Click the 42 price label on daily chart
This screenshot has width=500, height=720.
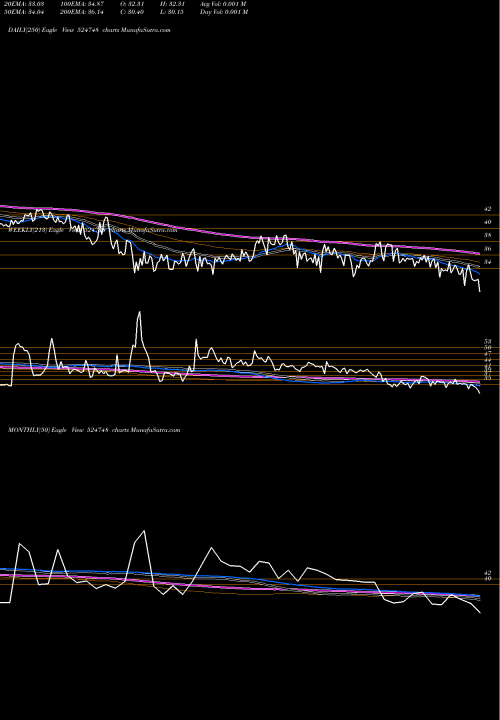(488, 209)
